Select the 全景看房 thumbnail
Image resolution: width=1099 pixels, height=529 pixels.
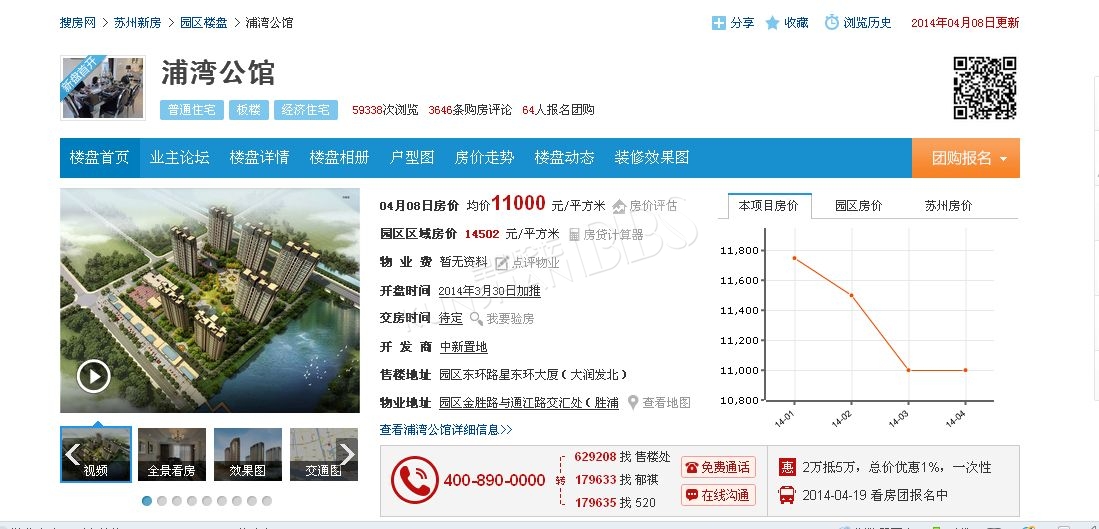tap(172, 455)
